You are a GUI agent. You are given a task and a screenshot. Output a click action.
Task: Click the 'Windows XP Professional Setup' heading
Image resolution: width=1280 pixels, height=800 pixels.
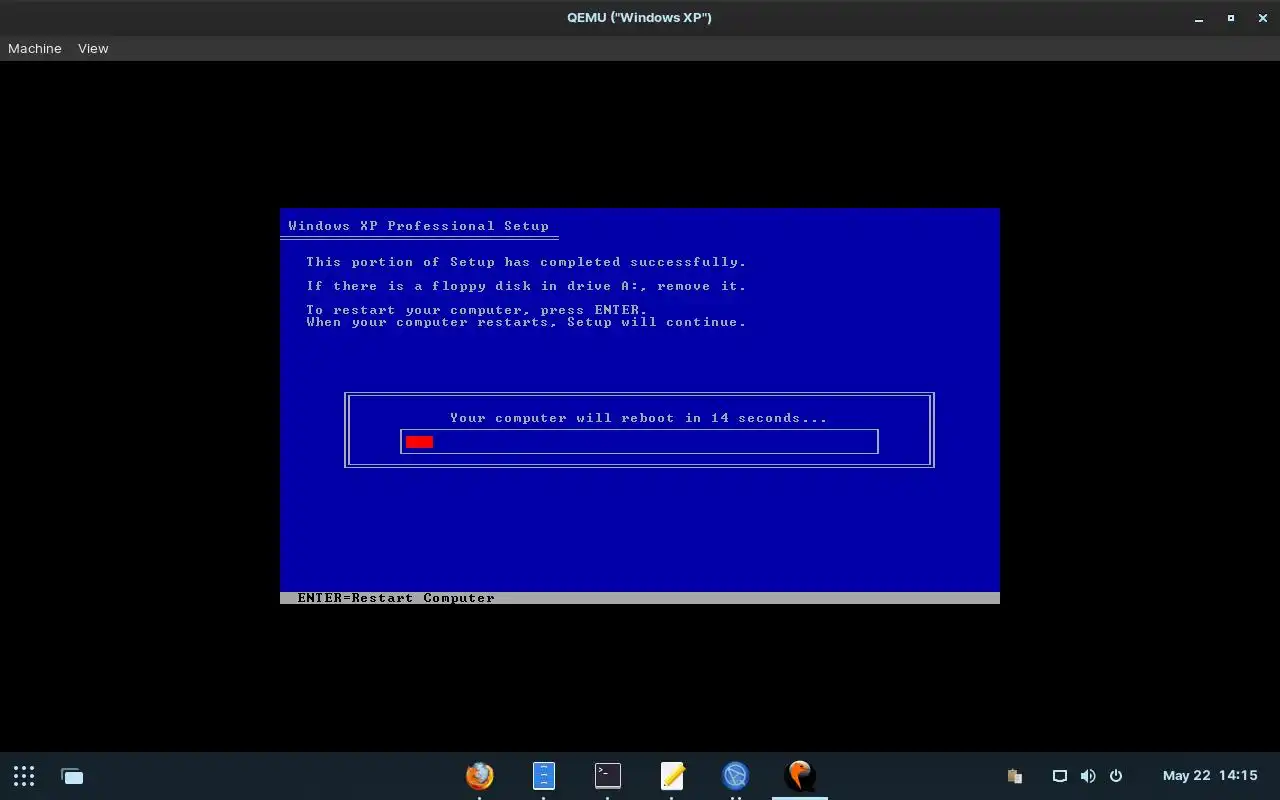pyautogui.click(x=419, y=226)
